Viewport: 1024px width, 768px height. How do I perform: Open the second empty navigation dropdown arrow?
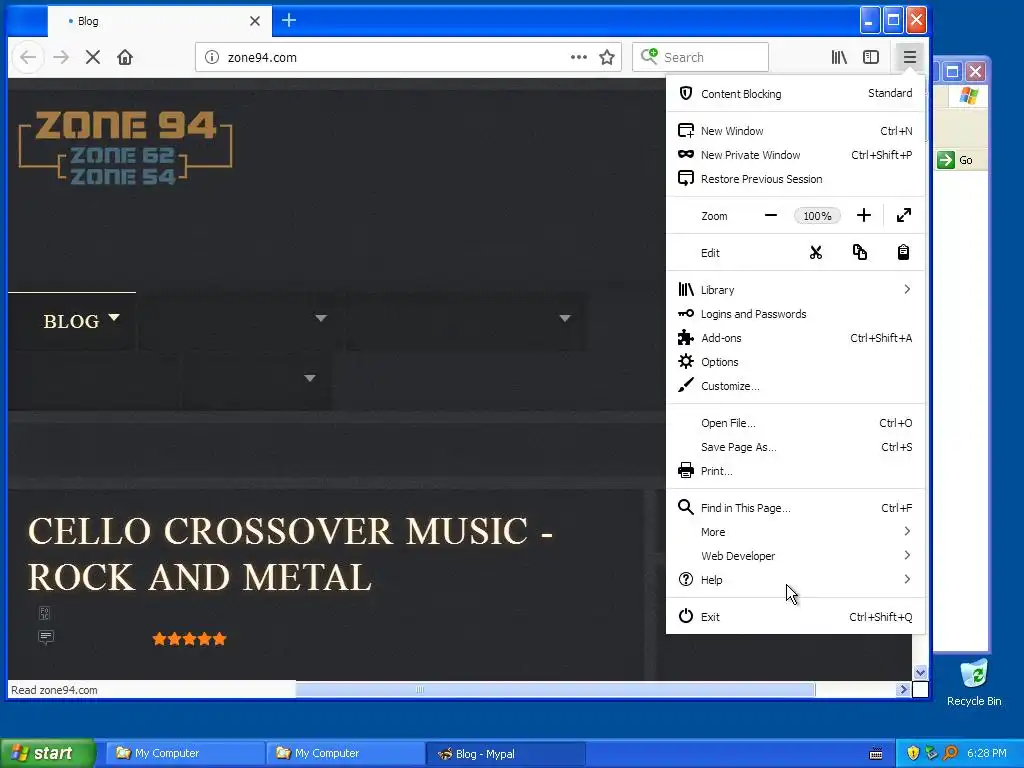[x=321, y=318]
